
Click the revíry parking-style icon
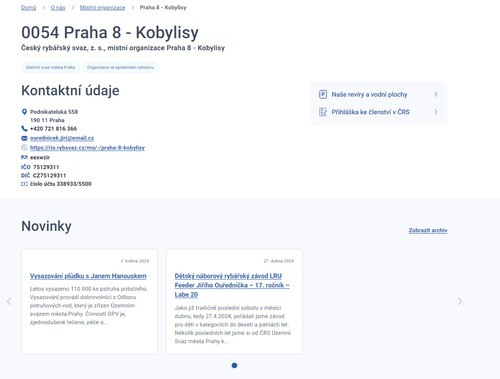point(323,94)
